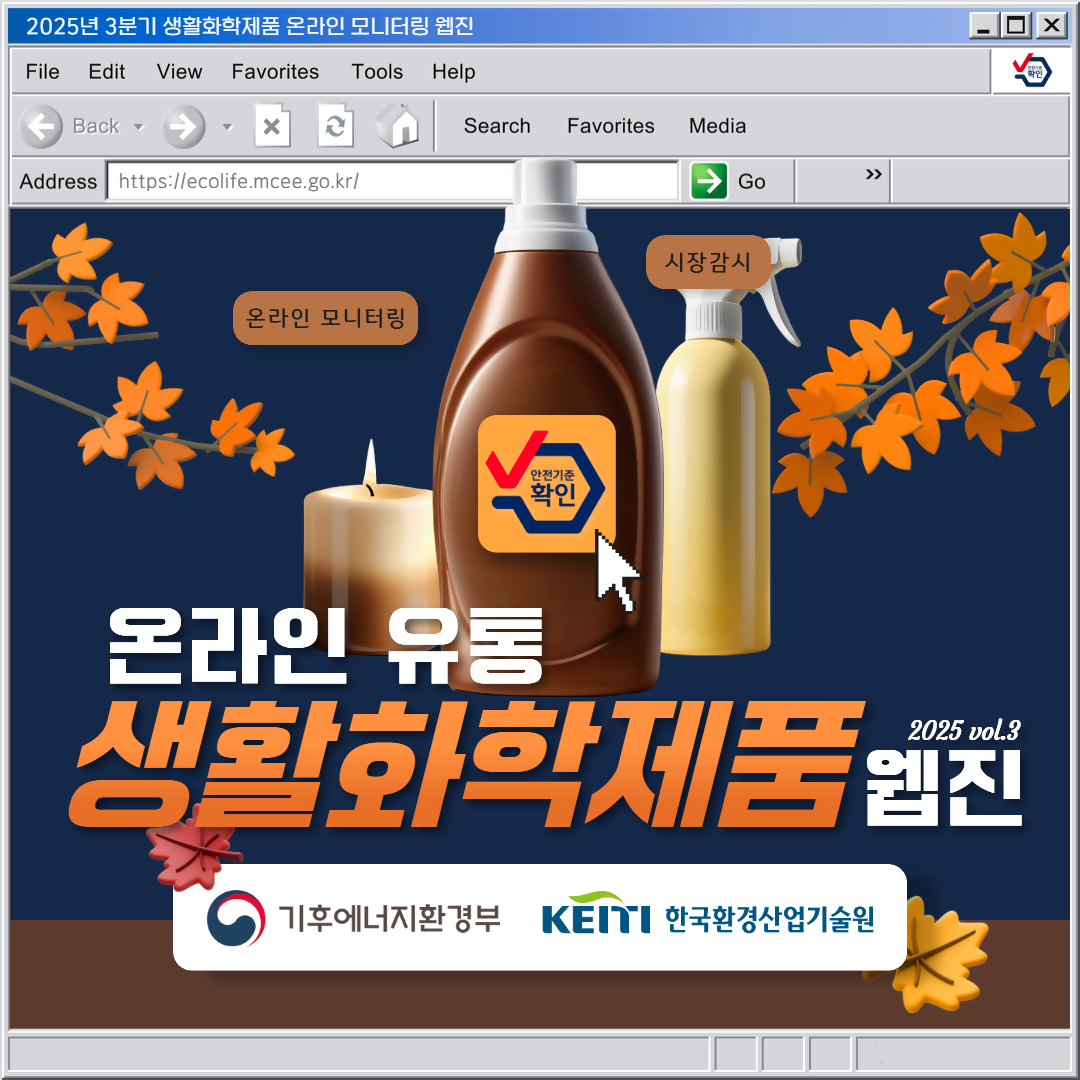The width and height of the screenshot is (1080, 1080).
Task: Click the Back arrow icon
Action: (x=42, y=127)
